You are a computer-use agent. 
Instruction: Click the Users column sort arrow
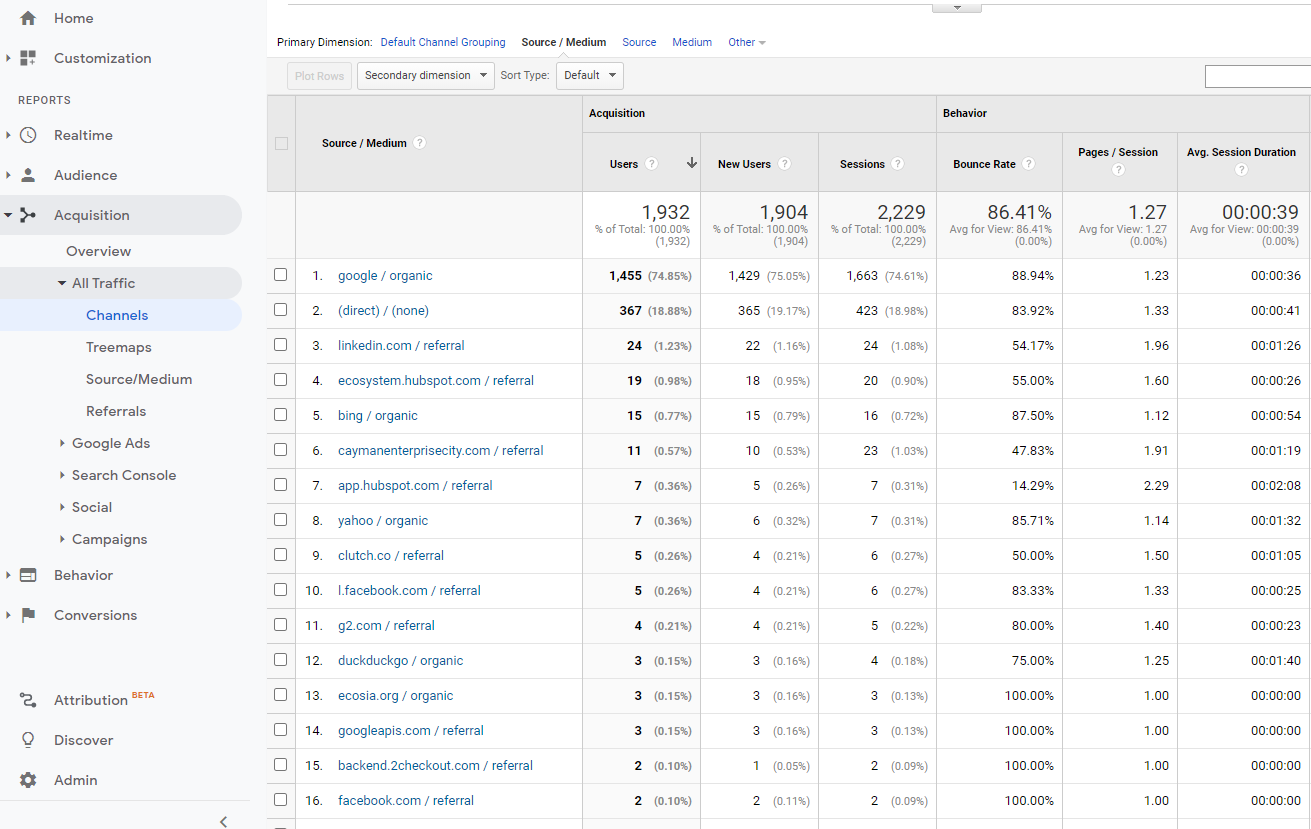click(691, 163)
